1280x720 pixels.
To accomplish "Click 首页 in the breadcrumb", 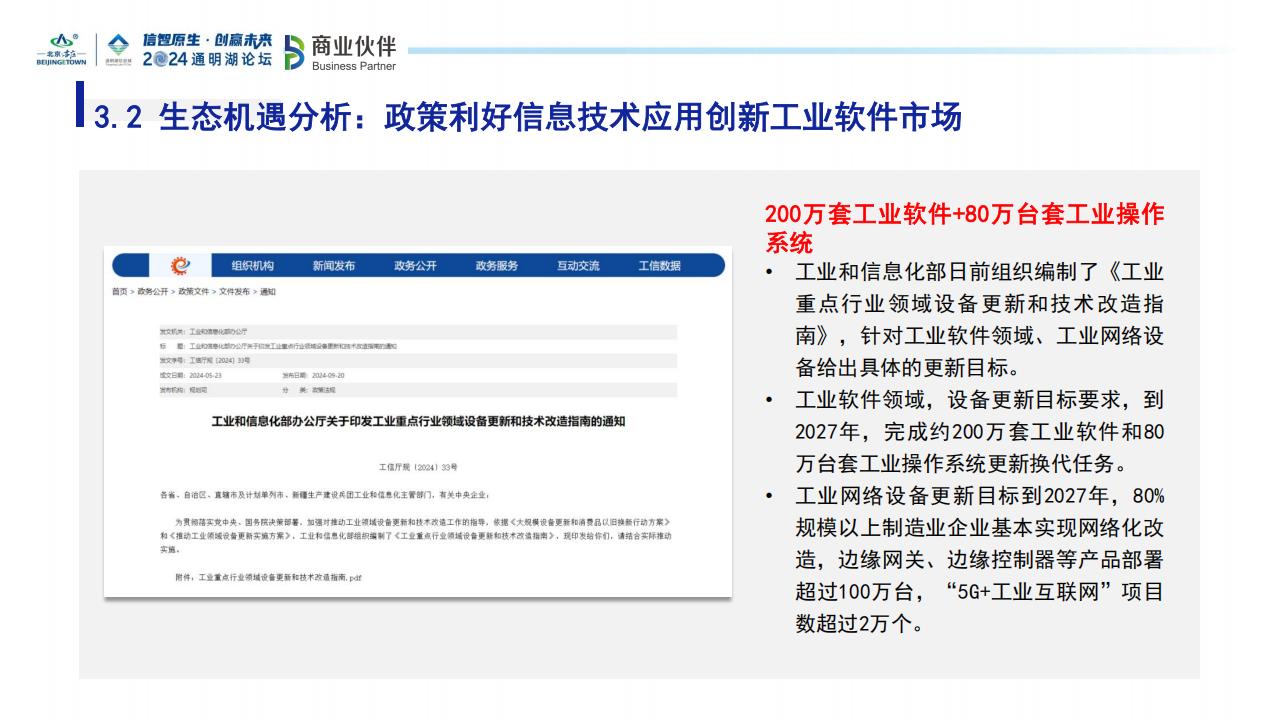I will click(x=119, y=291).
